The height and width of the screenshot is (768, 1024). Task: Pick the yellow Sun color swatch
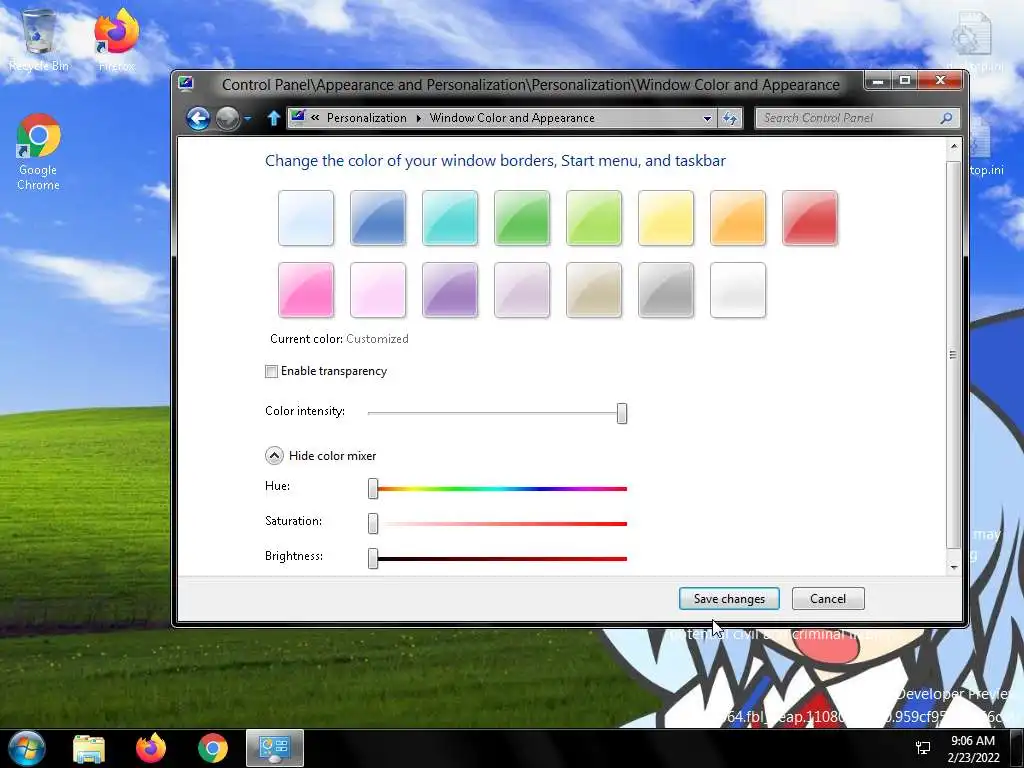pos(666,218)
